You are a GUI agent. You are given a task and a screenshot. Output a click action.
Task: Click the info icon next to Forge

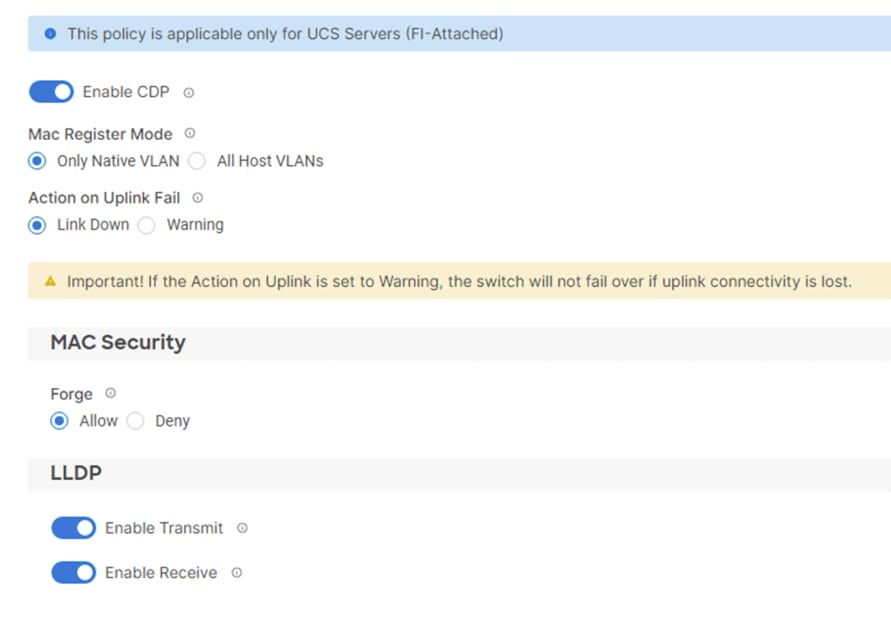[111, 393]
